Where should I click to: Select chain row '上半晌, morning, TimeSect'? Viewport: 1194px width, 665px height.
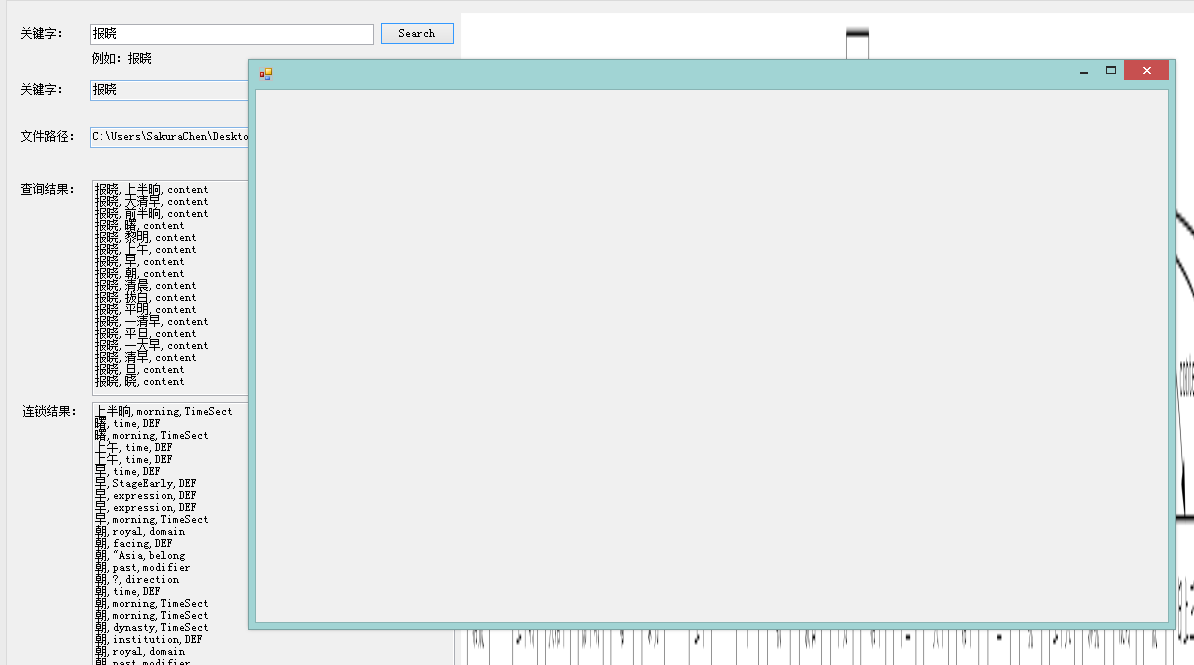[x=164, y=411]
